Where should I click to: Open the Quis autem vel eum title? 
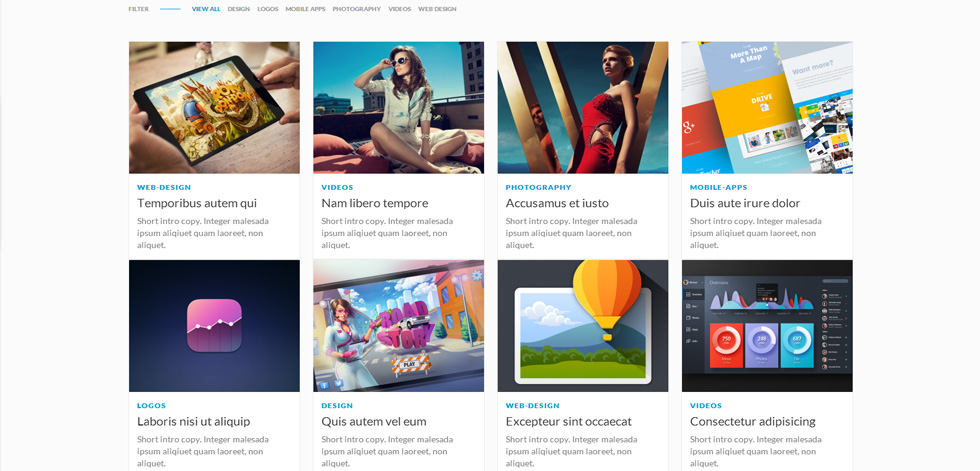point(374,422)
